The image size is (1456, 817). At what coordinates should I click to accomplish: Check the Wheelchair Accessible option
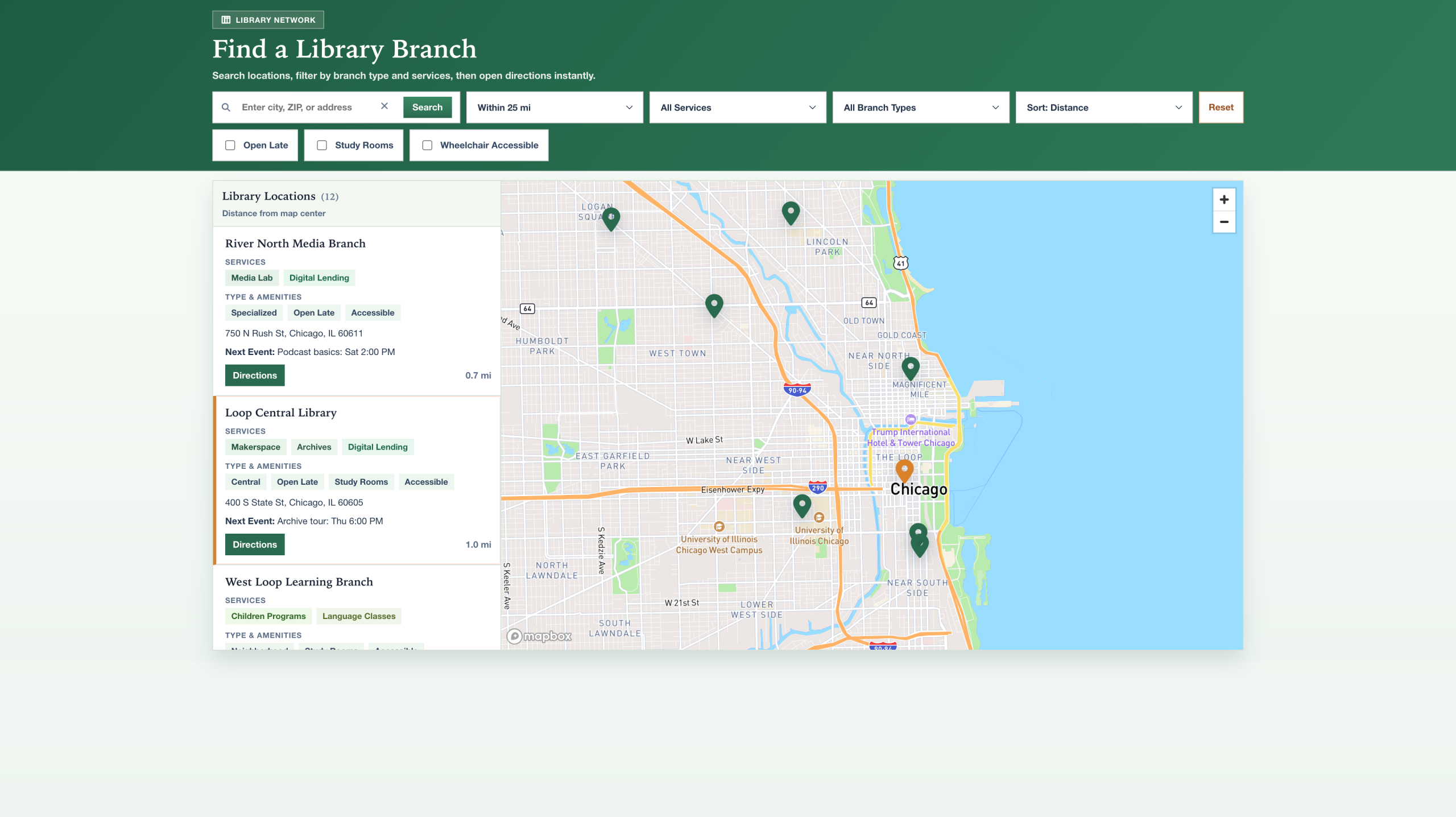427,145
